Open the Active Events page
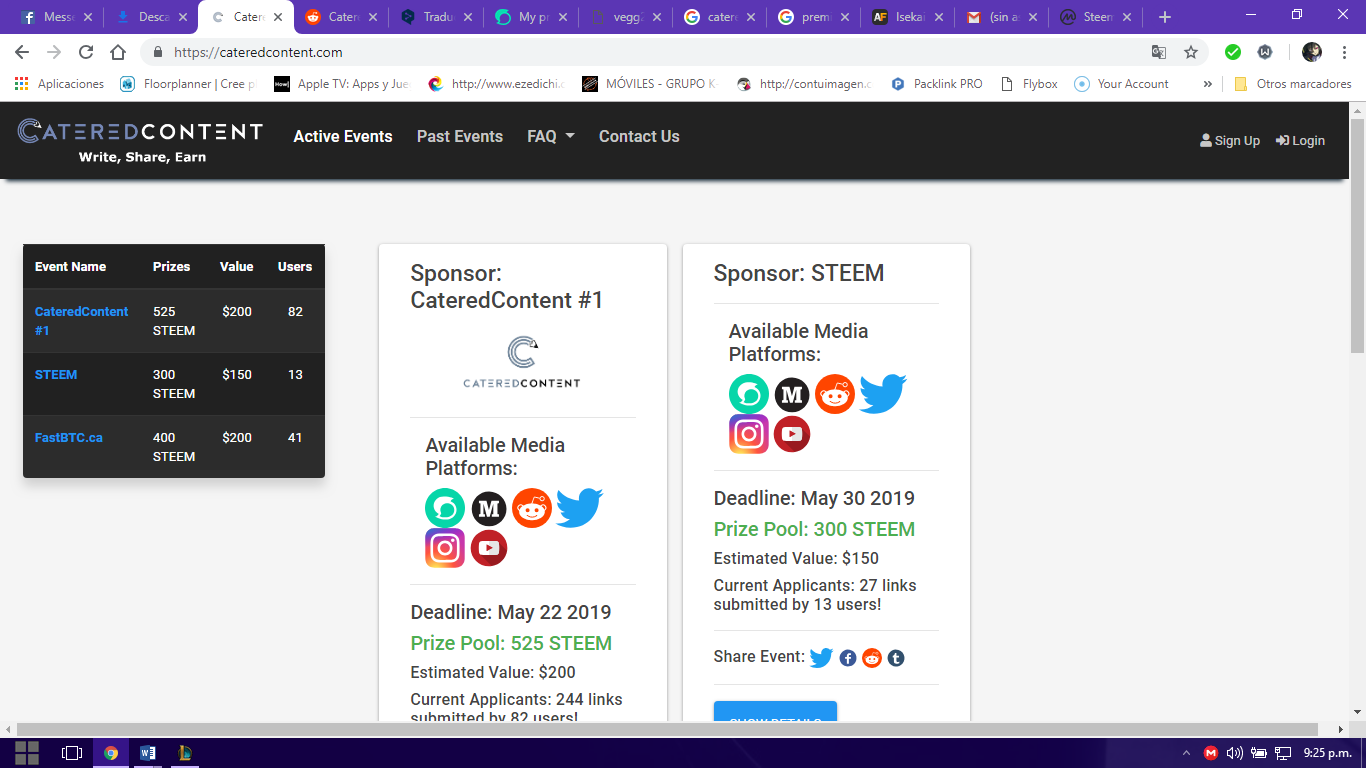1366x768 pixels. [x=343, y=136]
